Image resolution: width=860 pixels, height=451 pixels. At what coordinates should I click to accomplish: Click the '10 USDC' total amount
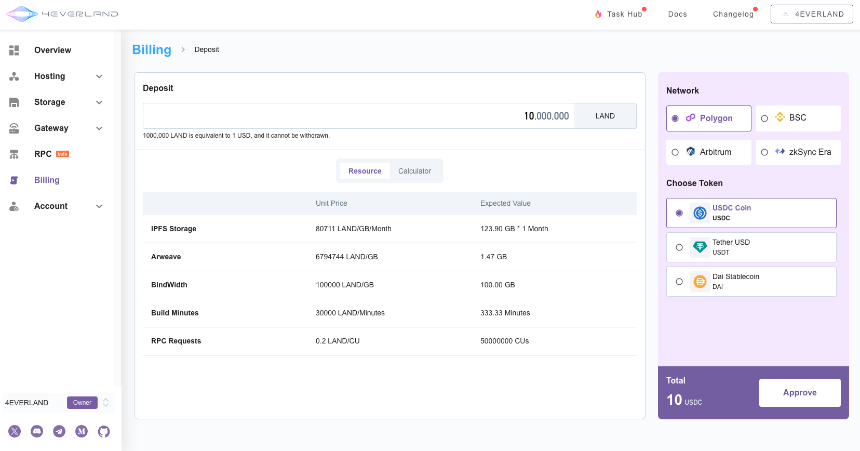coord(684,400)
